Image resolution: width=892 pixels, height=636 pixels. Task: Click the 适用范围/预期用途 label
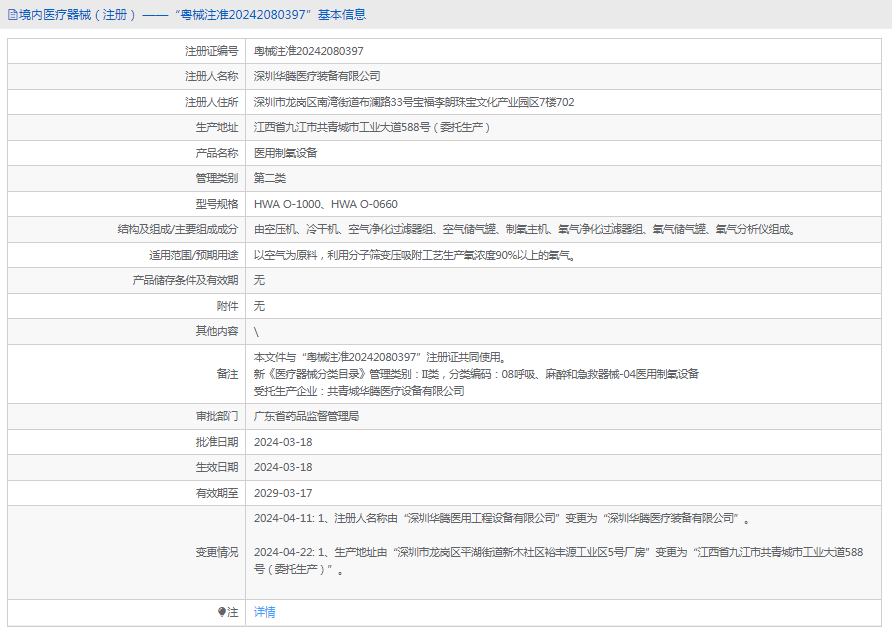point(194,255)
